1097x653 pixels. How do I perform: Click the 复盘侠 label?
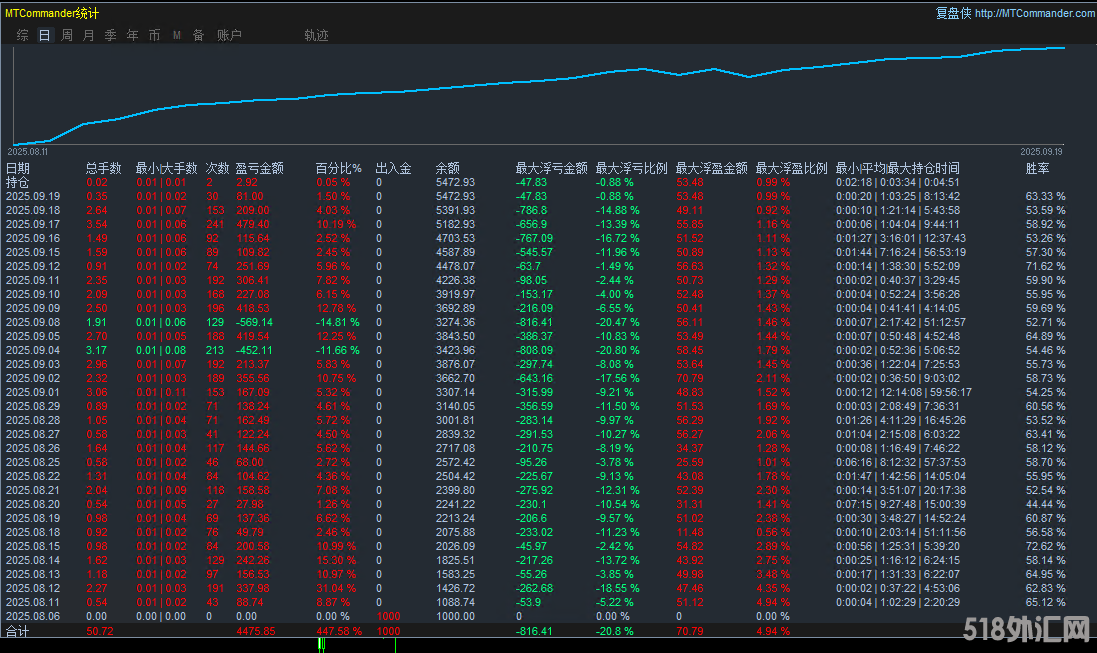[954, 13]
